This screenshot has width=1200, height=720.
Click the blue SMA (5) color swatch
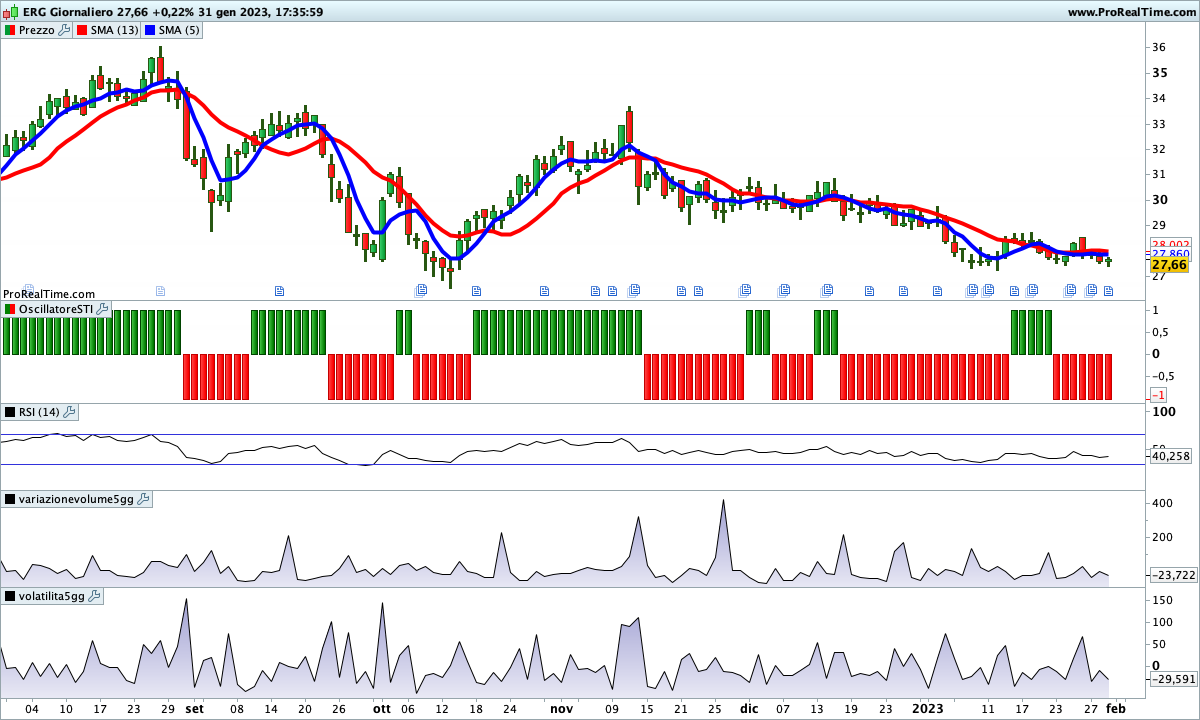coord(150,30)
